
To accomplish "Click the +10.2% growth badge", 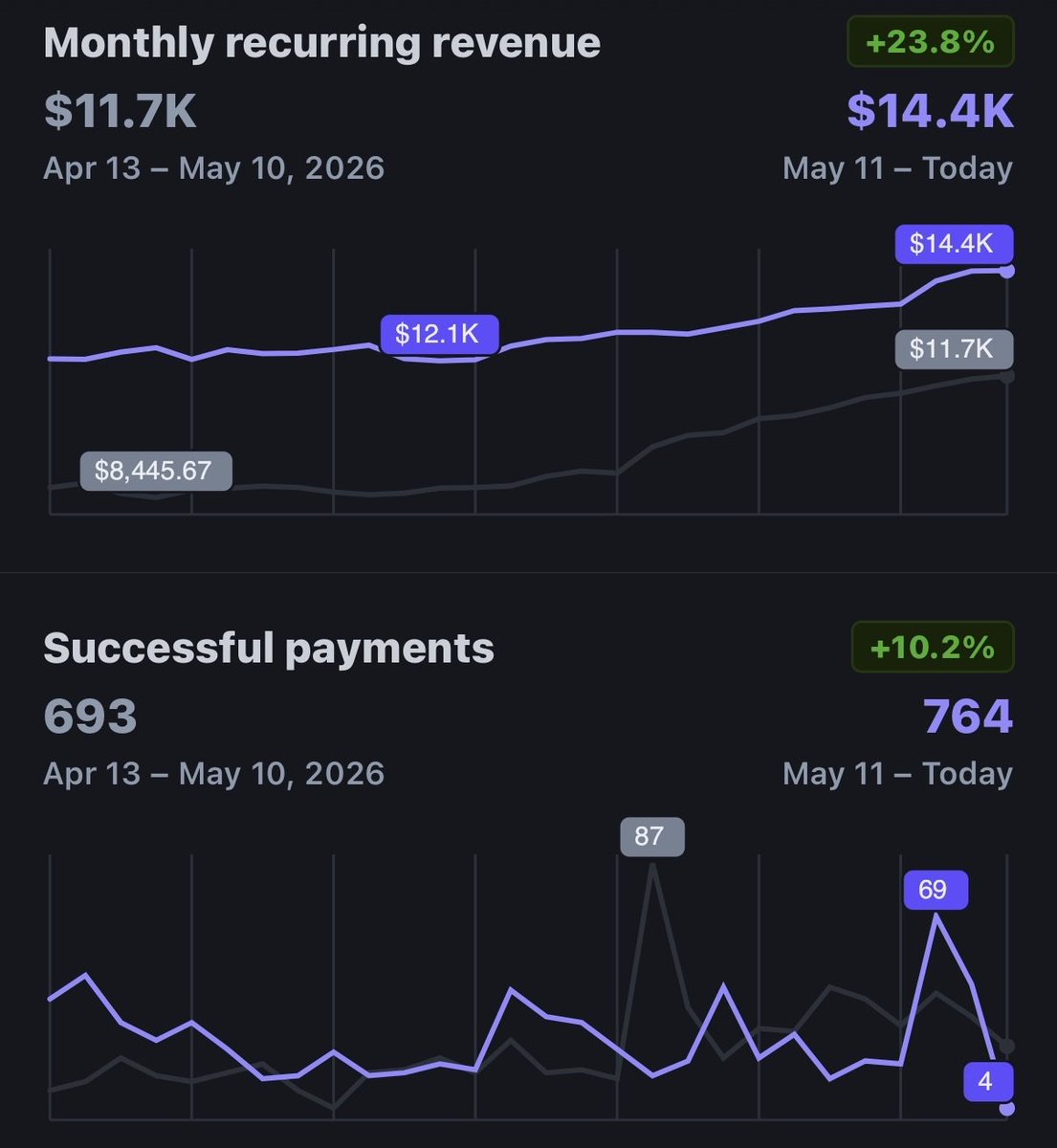I will [933, 648].
